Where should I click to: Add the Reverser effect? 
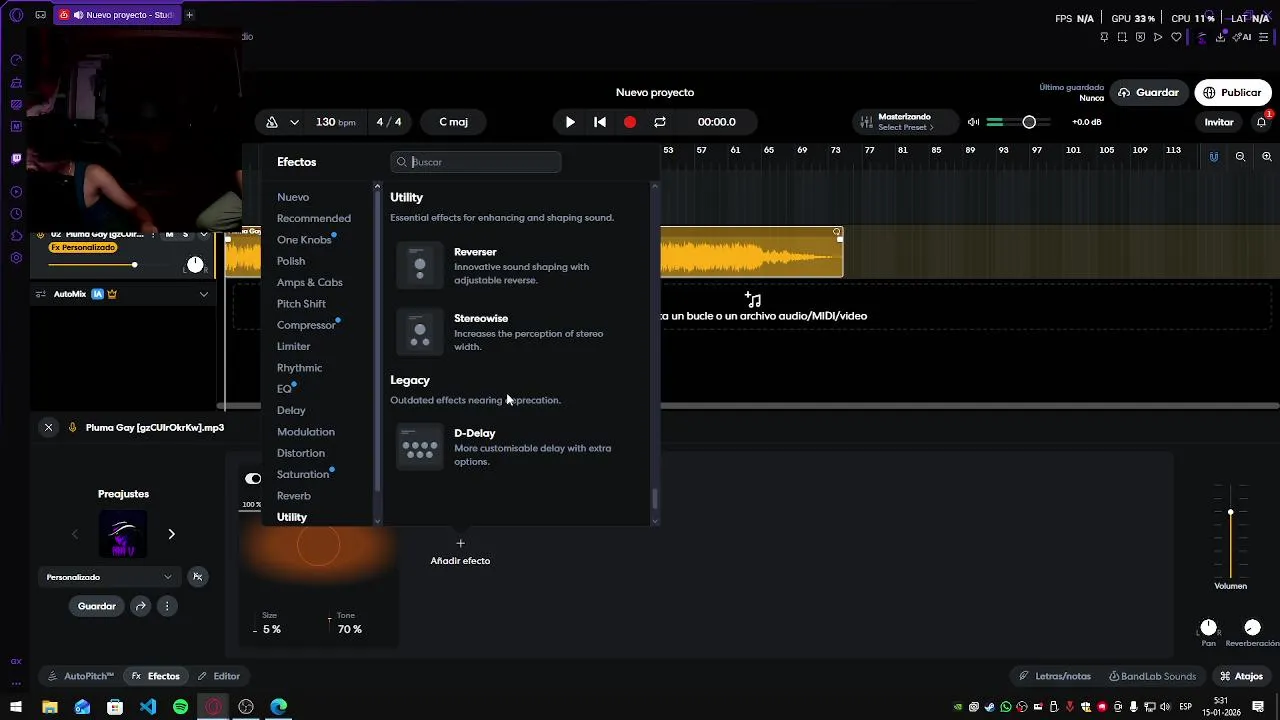tap(515, 266)
